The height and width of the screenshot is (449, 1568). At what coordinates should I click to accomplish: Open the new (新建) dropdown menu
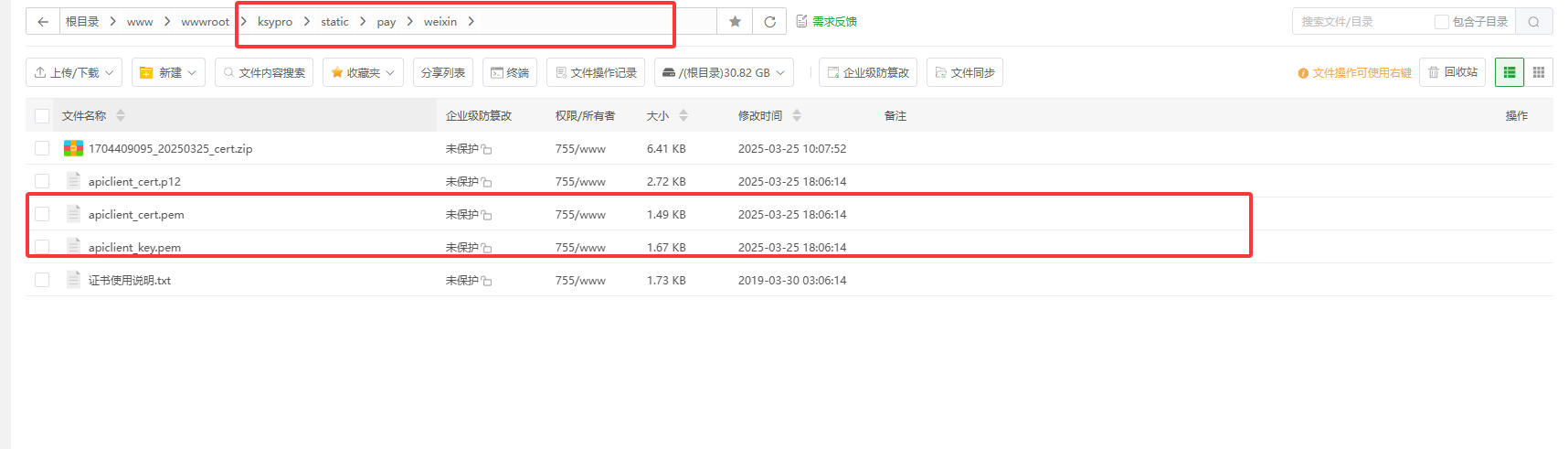[169, 72]
